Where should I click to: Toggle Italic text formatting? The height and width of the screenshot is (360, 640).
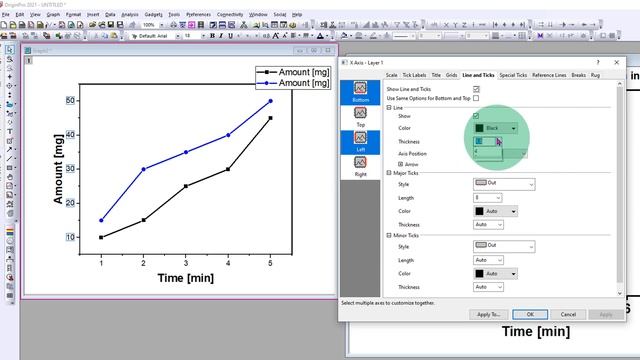pyautogui.click(x=221, y=36)
